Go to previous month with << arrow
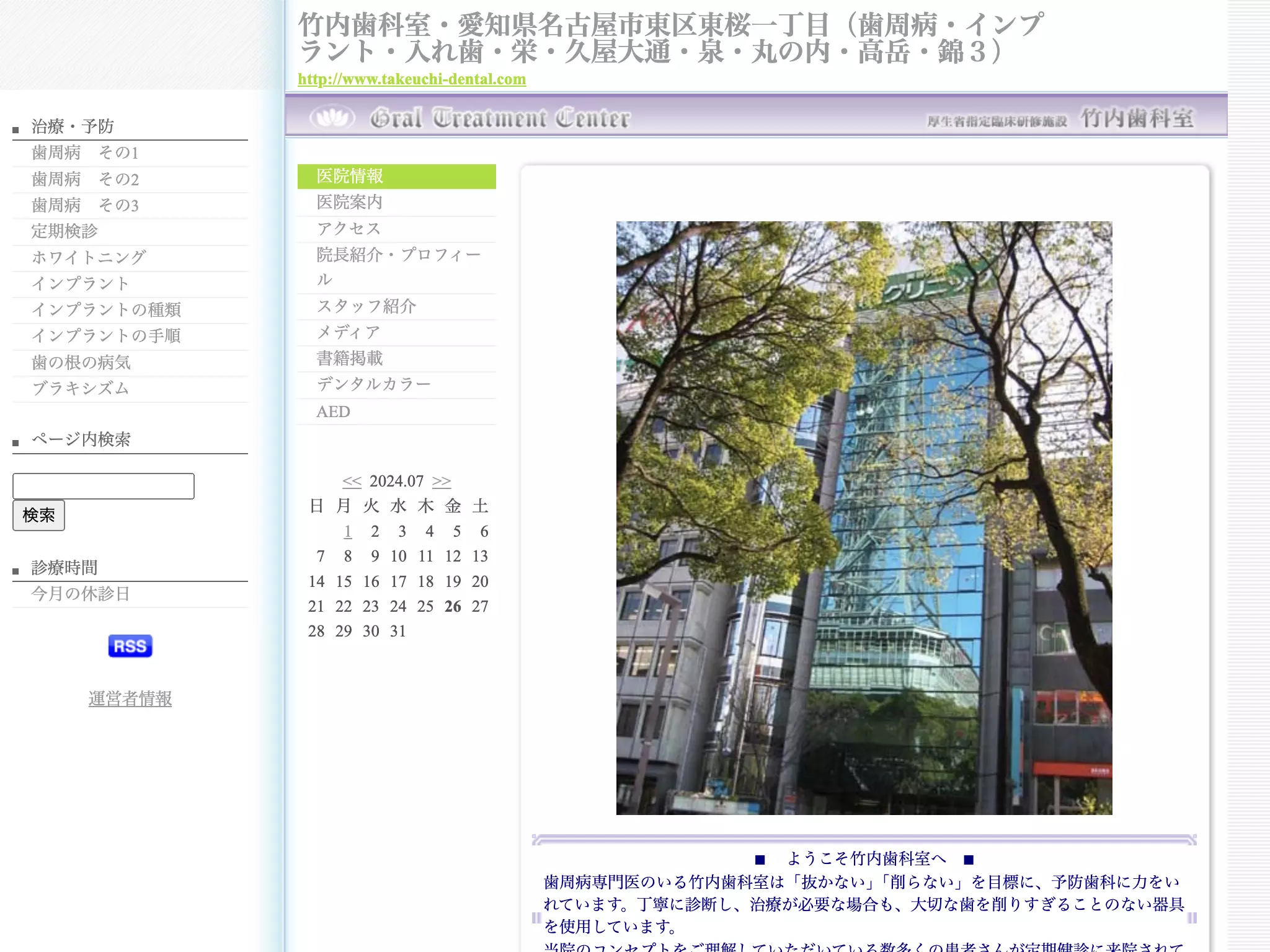 click(352, 482)
